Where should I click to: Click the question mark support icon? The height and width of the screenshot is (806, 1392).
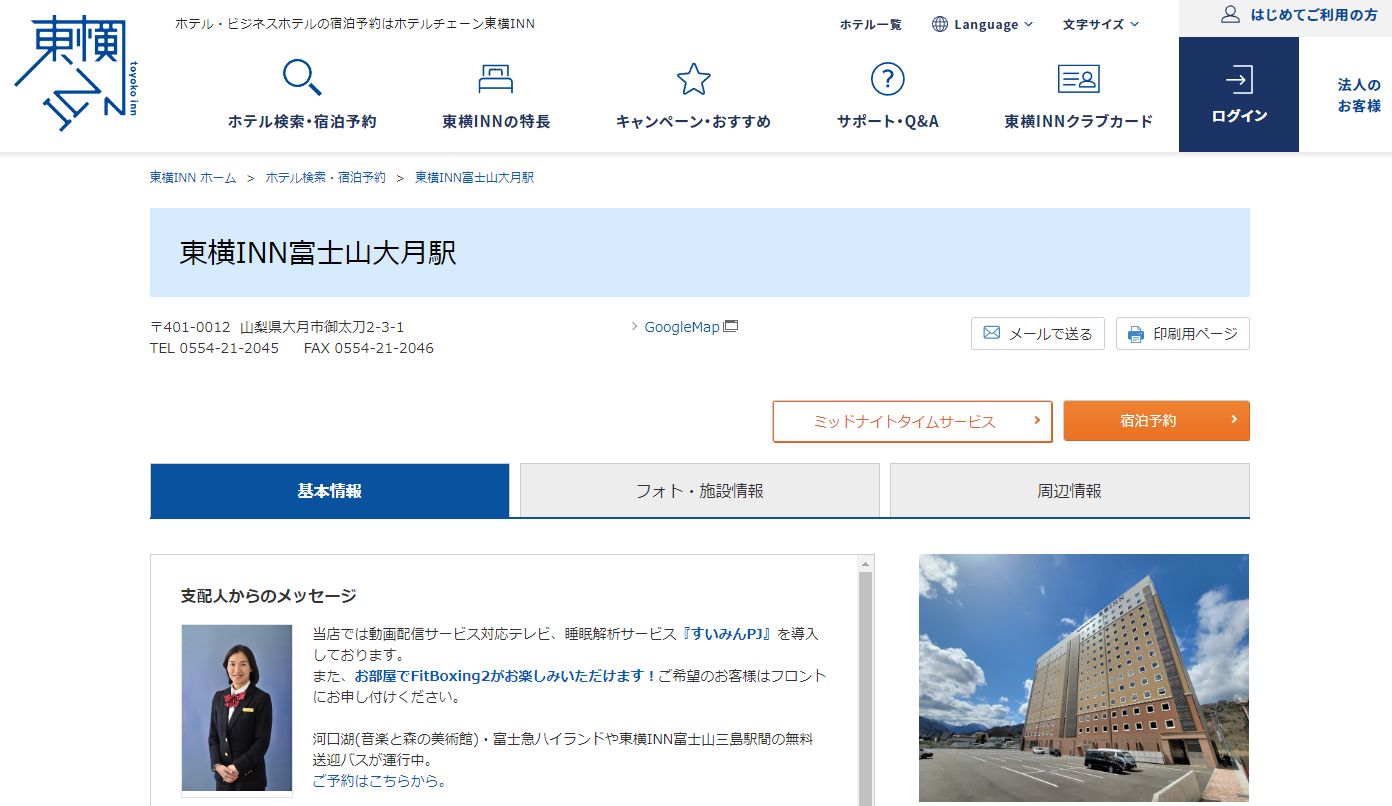tap(887, 78)
